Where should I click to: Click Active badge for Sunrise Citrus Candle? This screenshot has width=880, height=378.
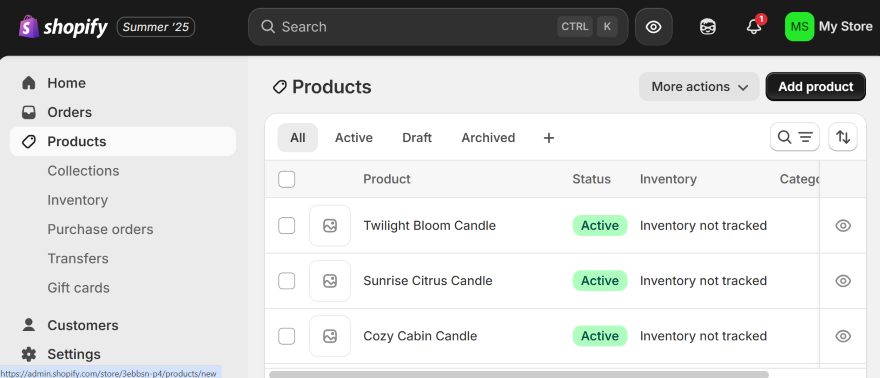tap(600, 280)
